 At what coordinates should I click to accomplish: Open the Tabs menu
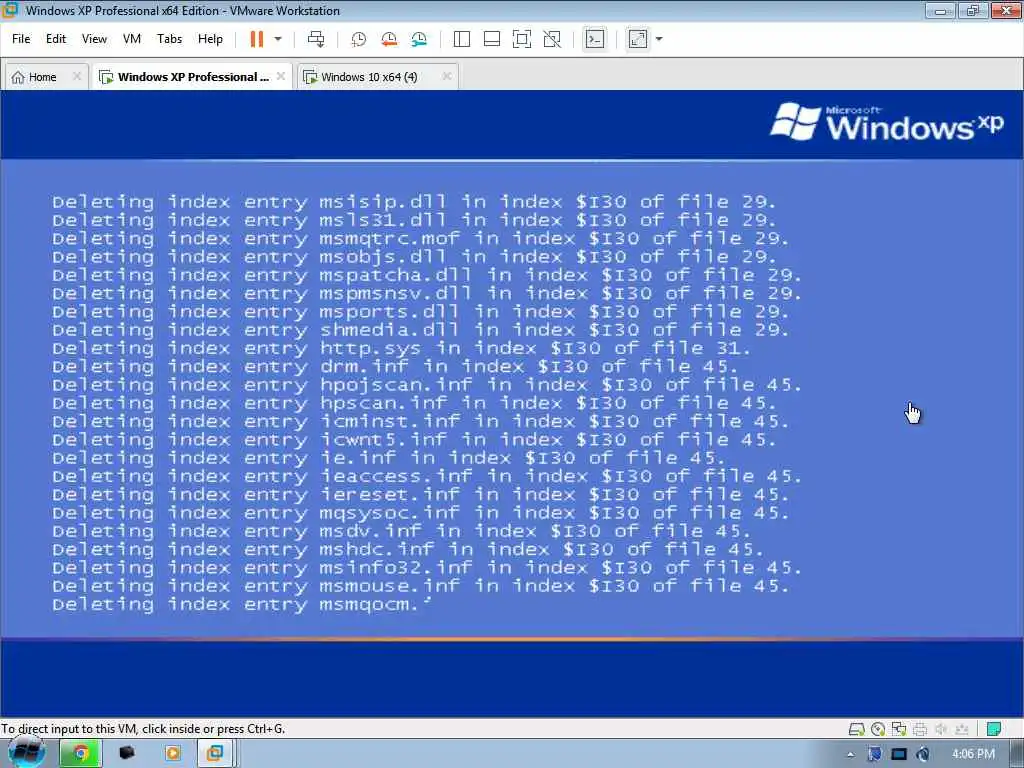pos(169,39)
